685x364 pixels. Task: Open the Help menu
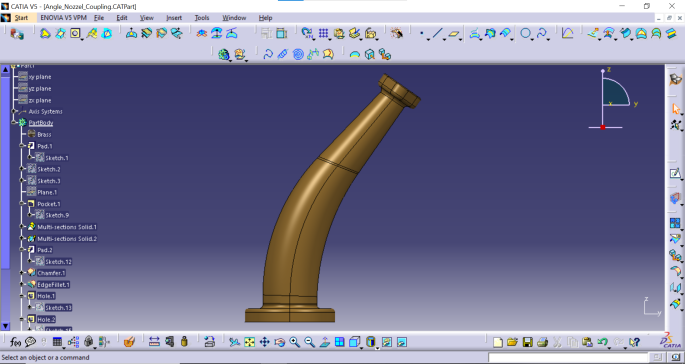click(265, 18)
